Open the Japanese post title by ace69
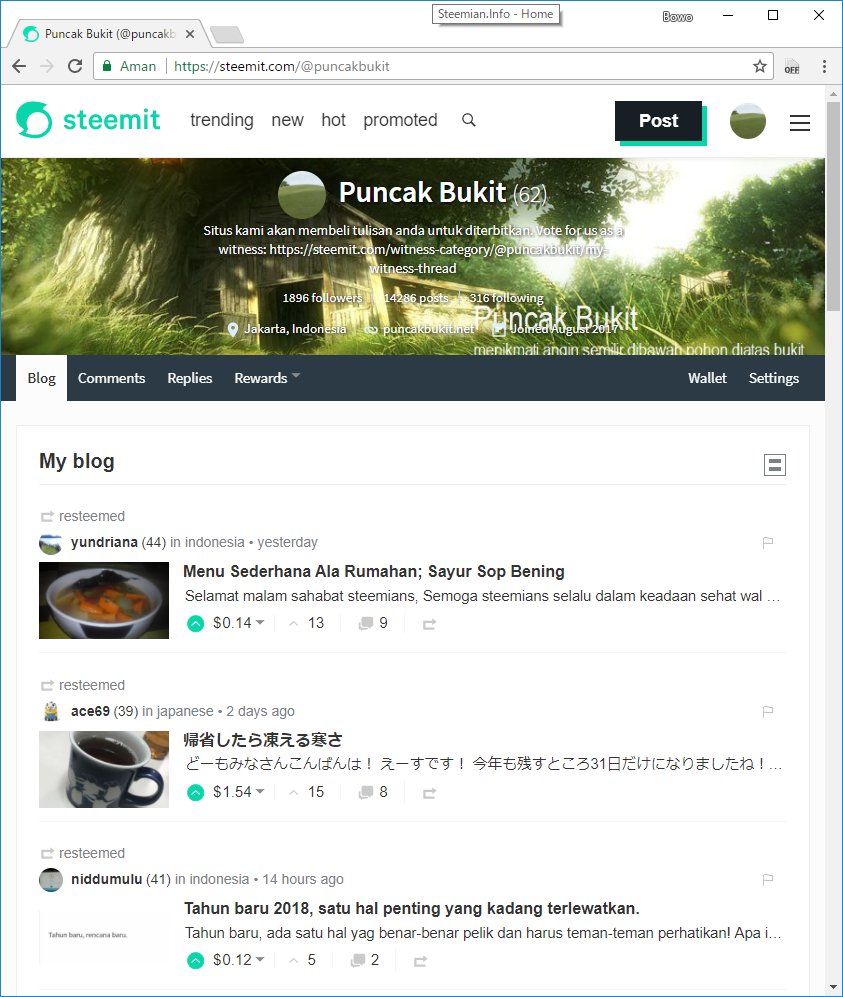Screen dimensions: 843x997 pos(263,739)
